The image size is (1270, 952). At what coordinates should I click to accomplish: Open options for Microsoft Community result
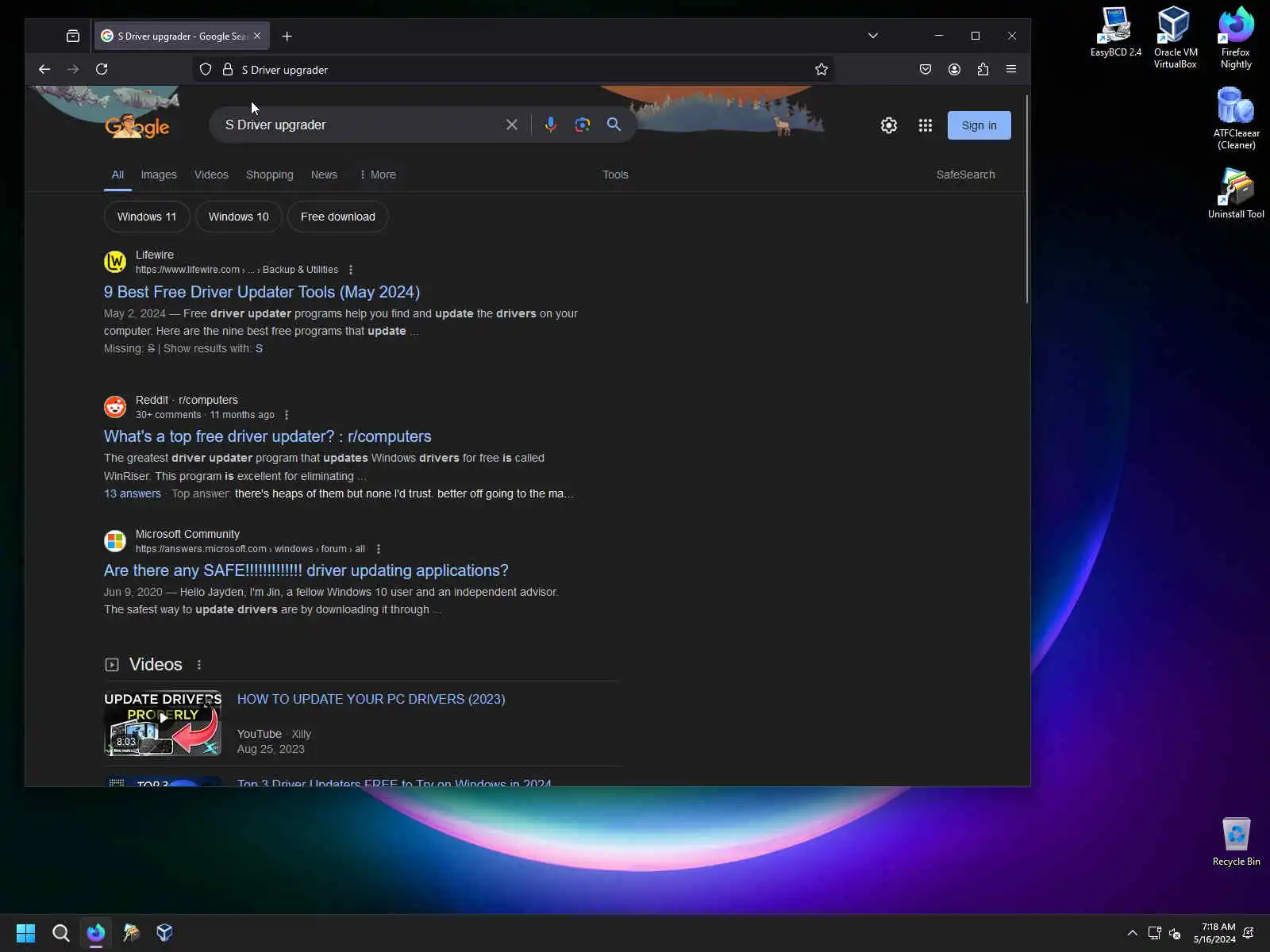379,549
